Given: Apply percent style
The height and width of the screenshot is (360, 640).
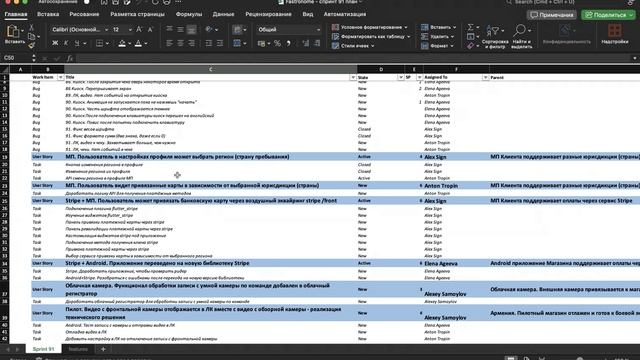Looking at the screenshot, I should click(277, 43).
